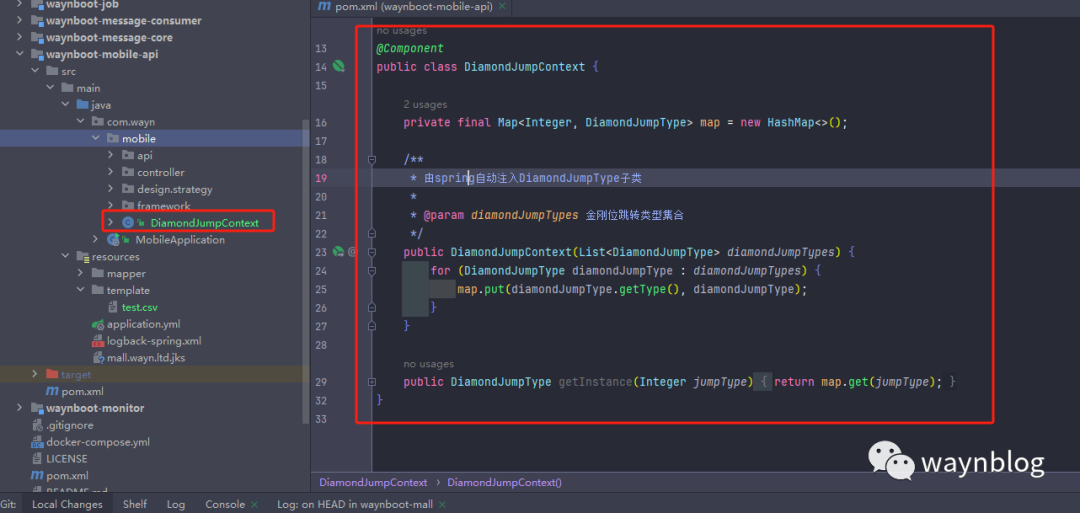Select the main folder
Image resolution: width=1080 pixels, height=513 pixels.
click(x=88, y=88)
